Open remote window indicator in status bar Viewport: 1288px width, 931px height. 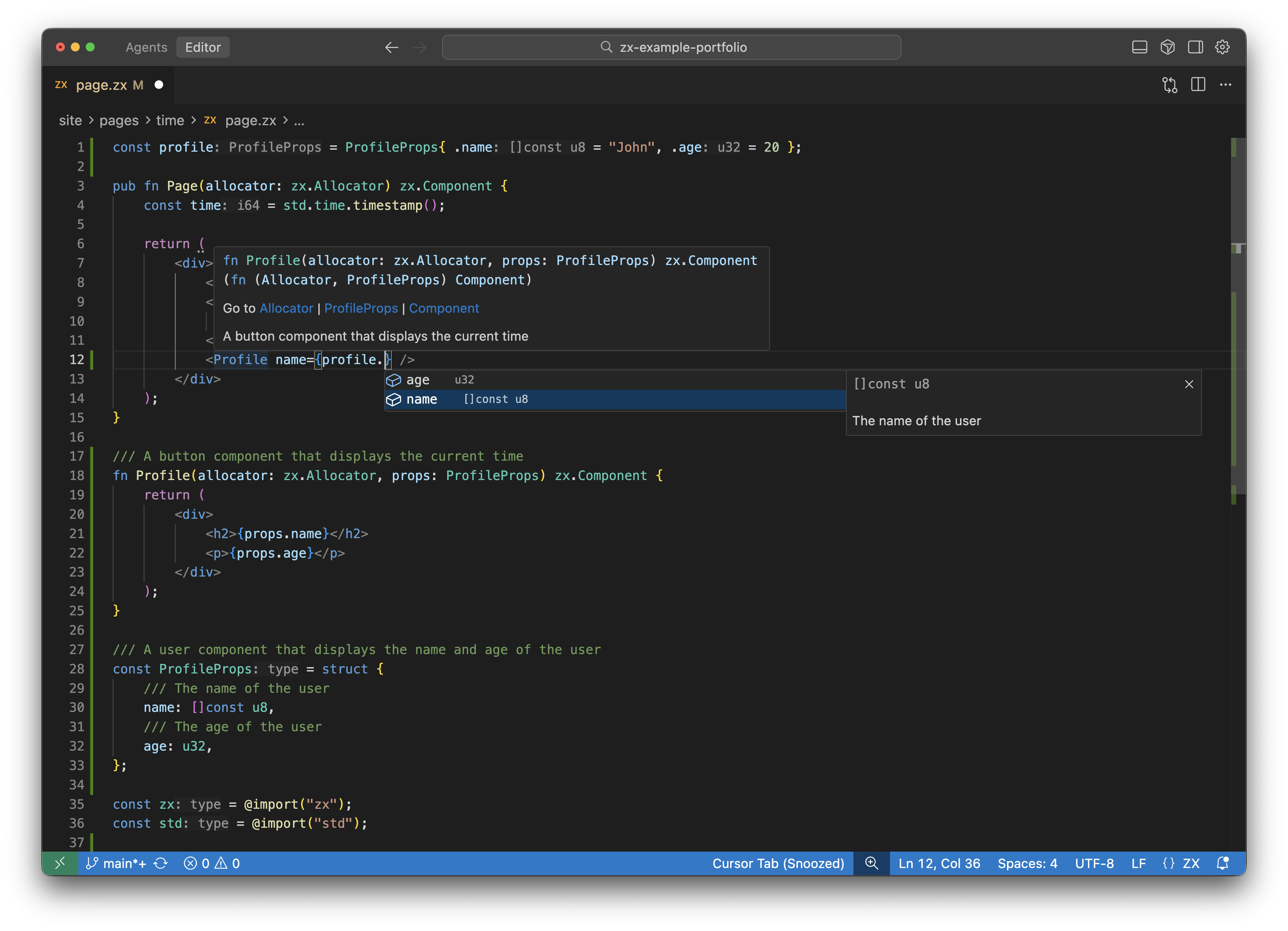(60, 863)
